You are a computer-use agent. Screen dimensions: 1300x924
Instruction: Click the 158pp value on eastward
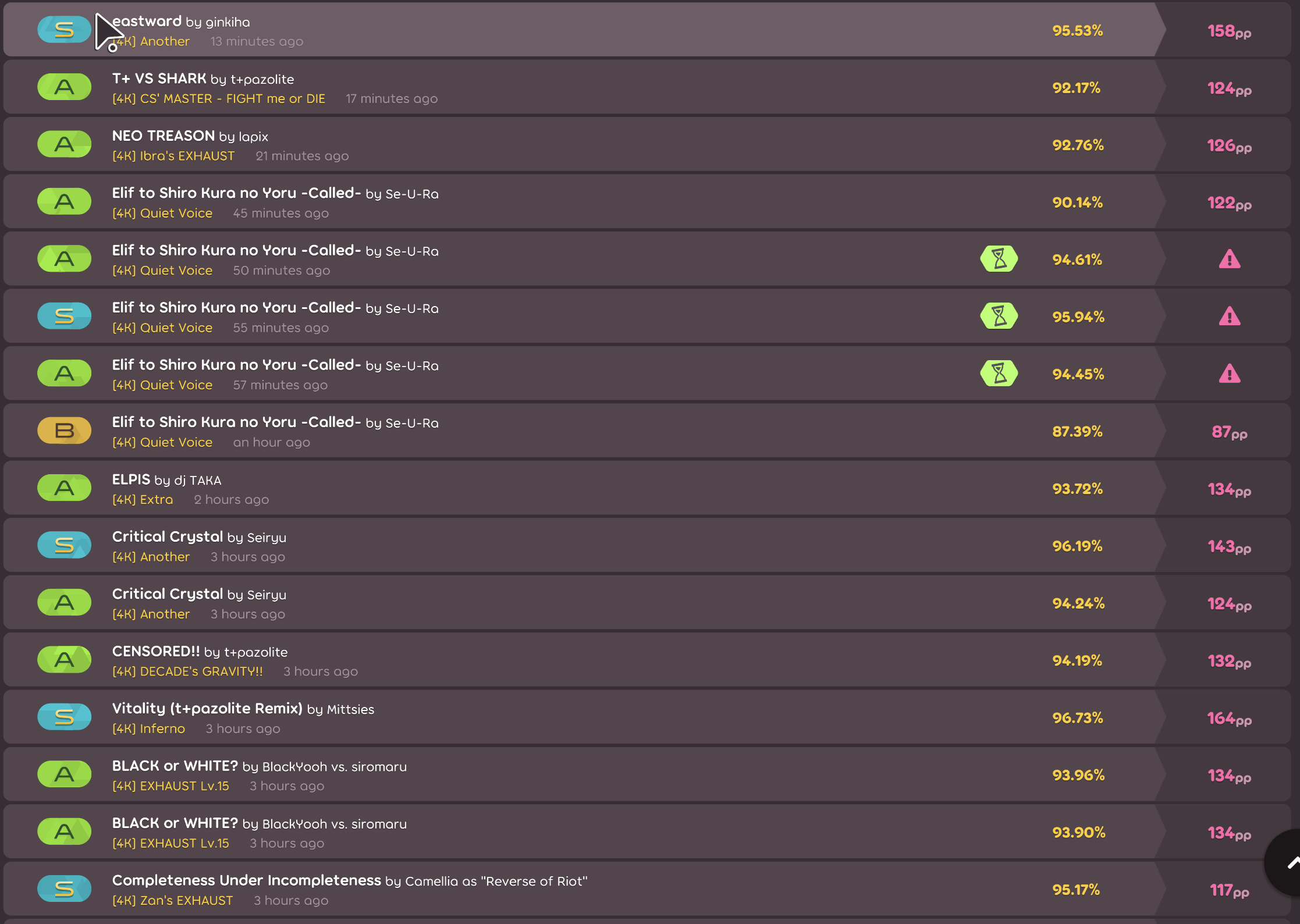coord(1229,33)
